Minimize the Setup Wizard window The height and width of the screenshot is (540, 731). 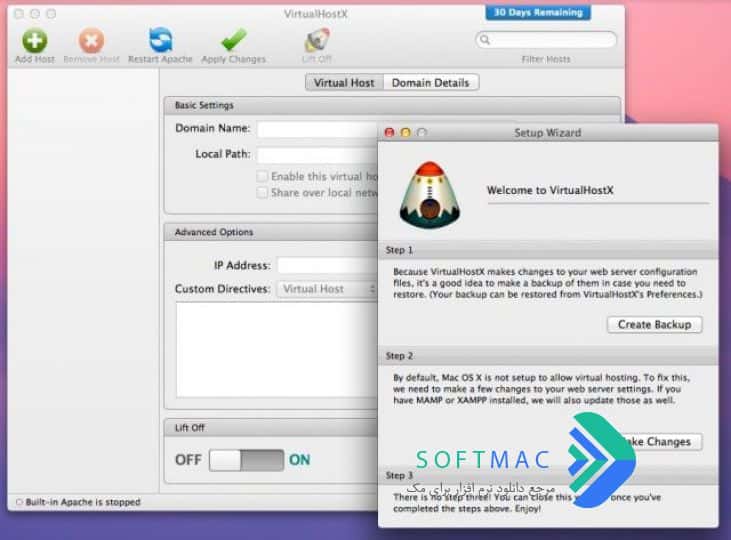coord(406,133)
